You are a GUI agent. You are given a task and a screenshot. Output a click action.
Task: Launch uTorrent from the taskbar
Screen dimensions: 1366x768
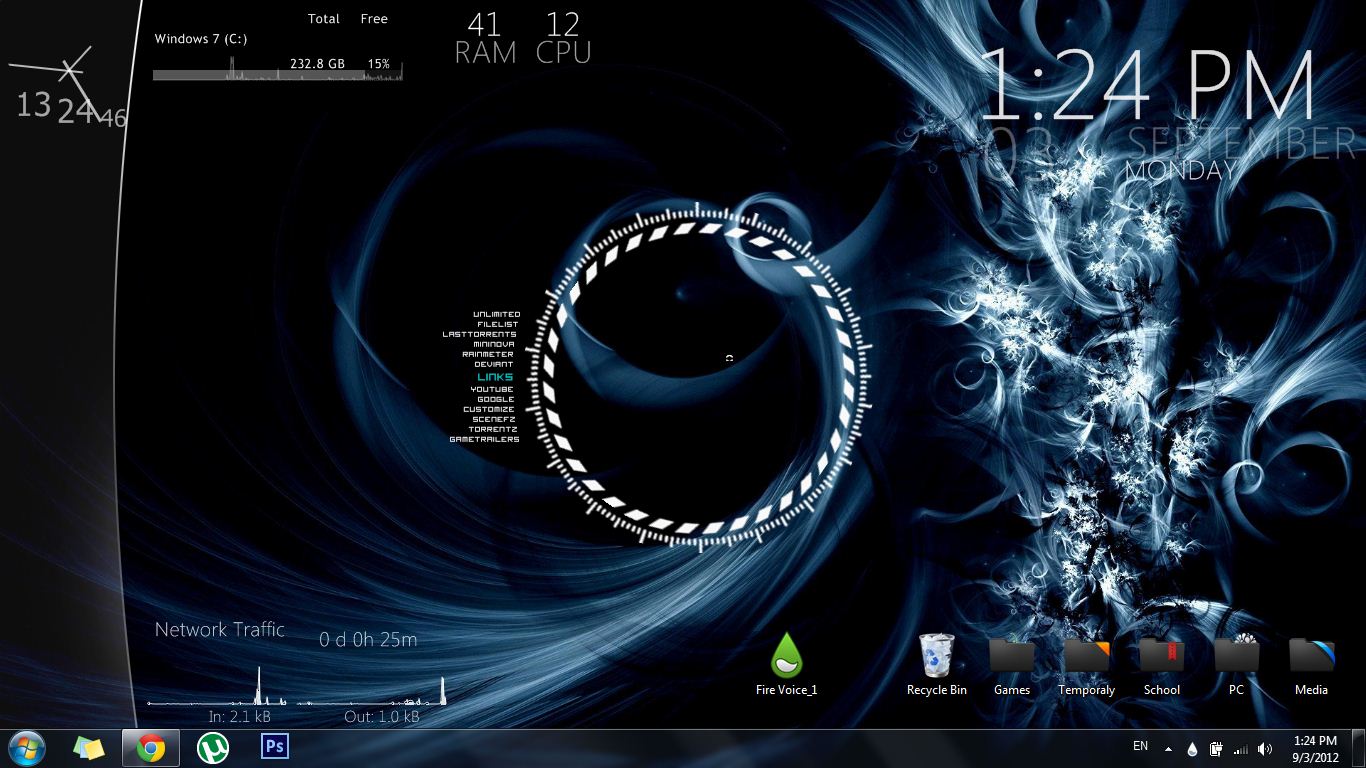[213, 748]
